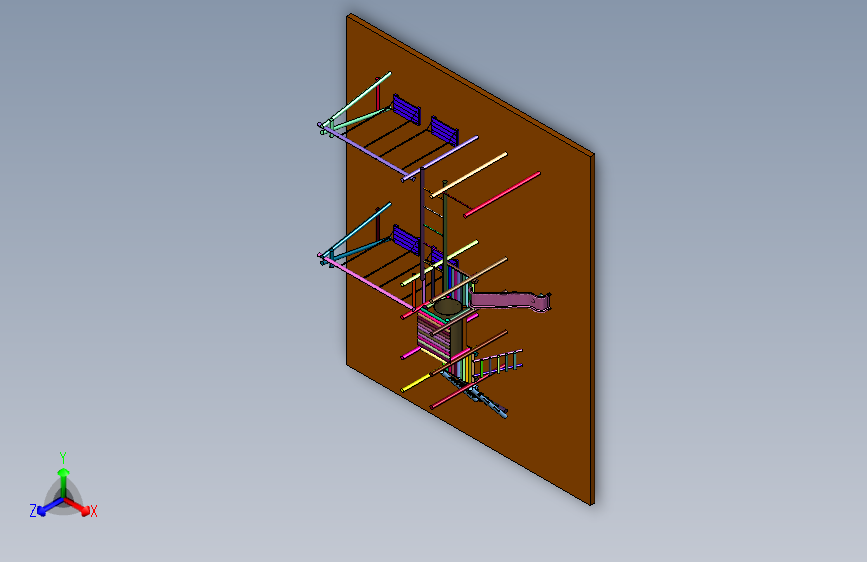Viewport: 867px width, 562px height.
Task: Select the lower platform's pink front rail
Action: (x=366, y=282)
